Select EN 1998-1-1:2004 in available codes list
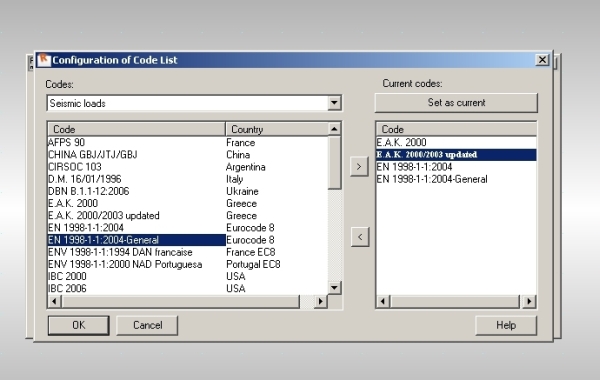The height and width of the screenshot is (380, 600). coord(137,228)
